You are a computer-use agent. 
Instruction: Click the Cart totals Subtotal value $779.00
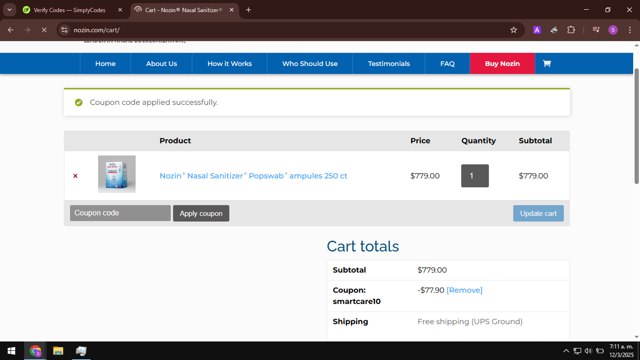(432, 270)
